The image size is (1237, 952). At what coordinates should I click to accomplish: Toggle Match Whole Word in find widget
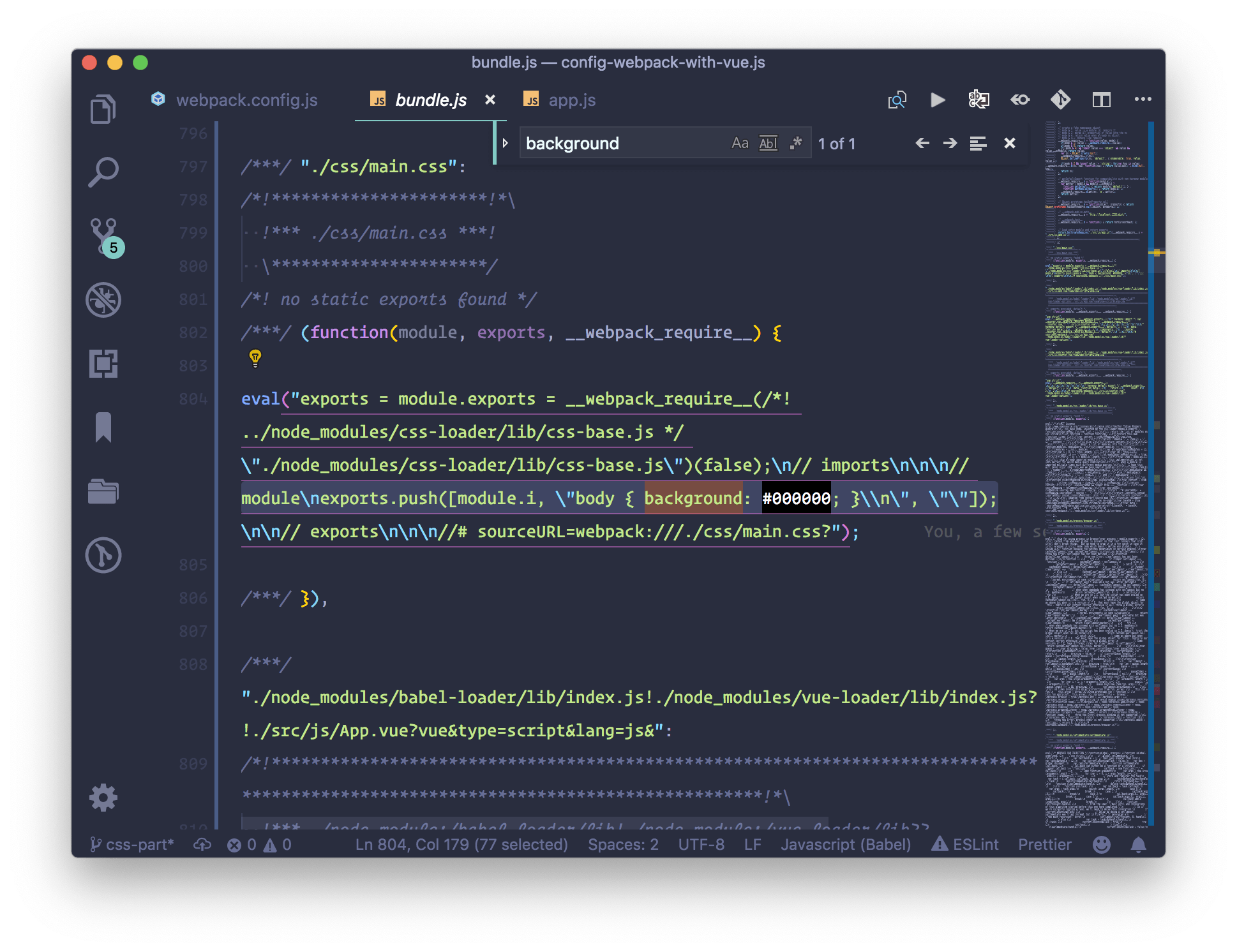coord(768,144)
